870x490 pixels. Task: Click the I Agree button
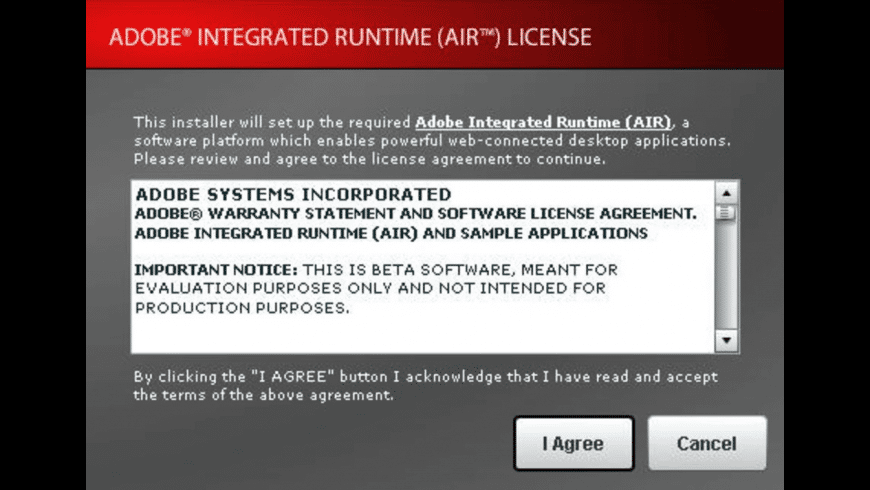click(574, 443)
